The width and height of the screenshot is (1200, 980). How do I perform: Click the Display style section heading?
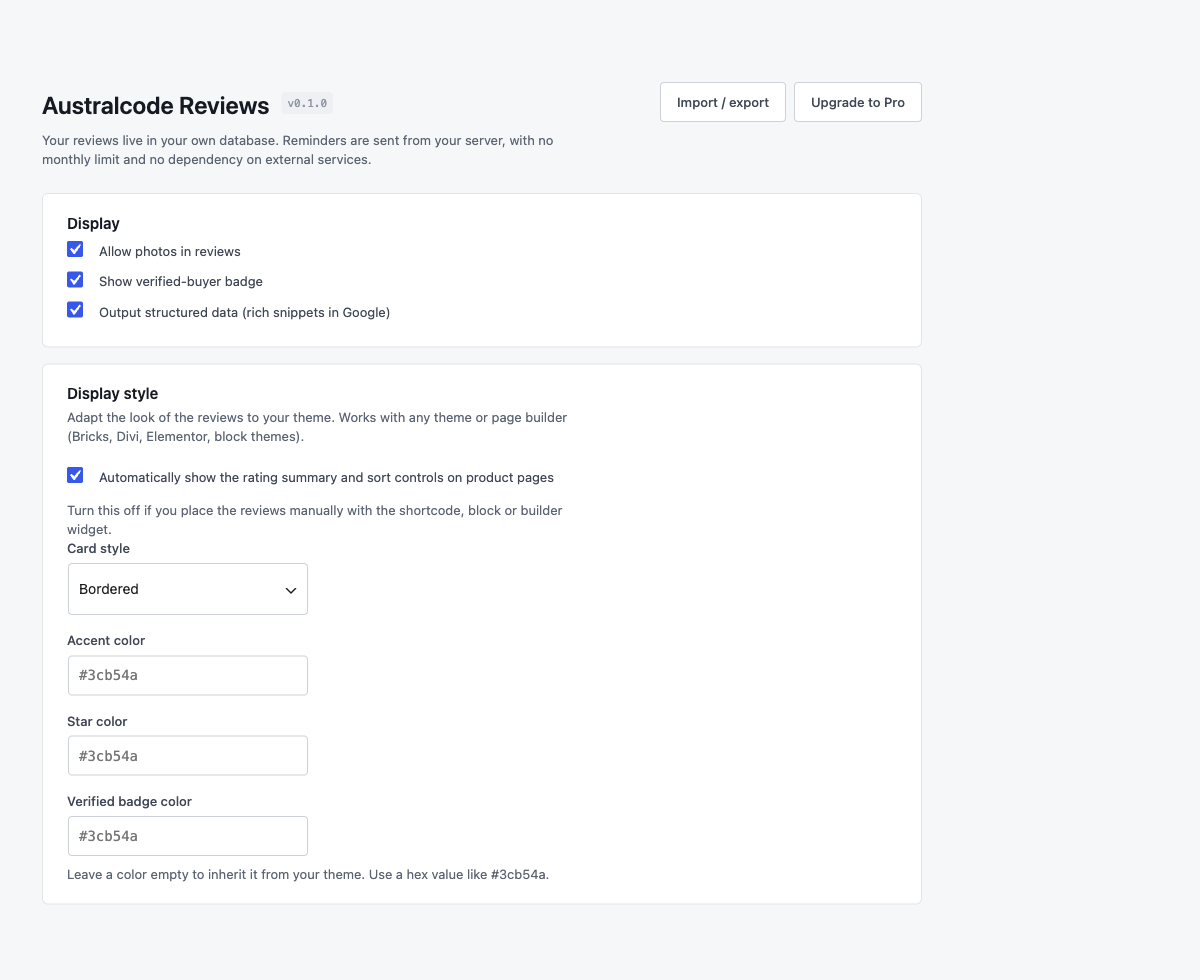113,394
